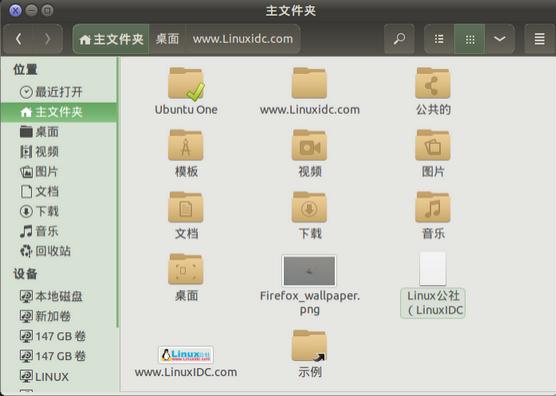Click the 公共的 folder name label
The height and width of the screenshot is (396, 556).
[433, 110]
